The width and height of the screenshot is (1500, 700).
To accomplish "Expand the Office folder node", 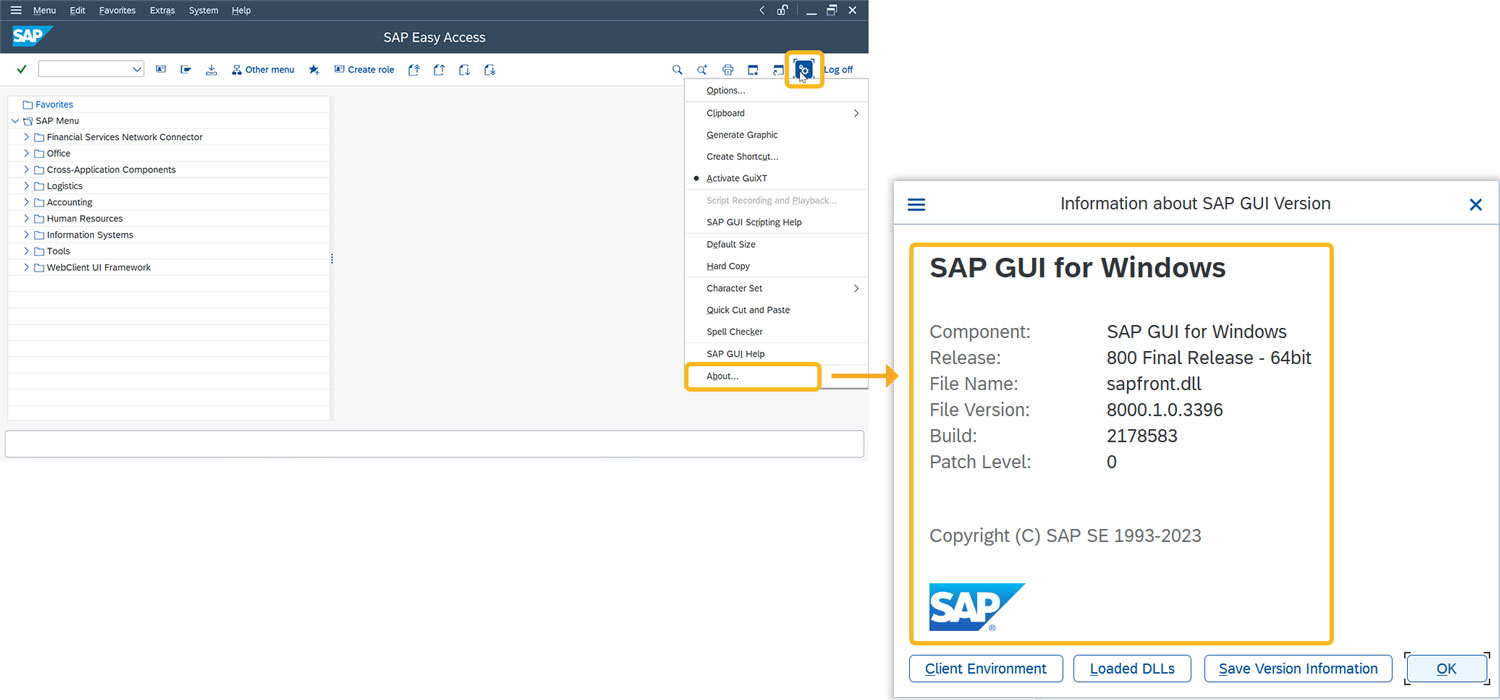I will pyautogui.click(x=27, y=153).
